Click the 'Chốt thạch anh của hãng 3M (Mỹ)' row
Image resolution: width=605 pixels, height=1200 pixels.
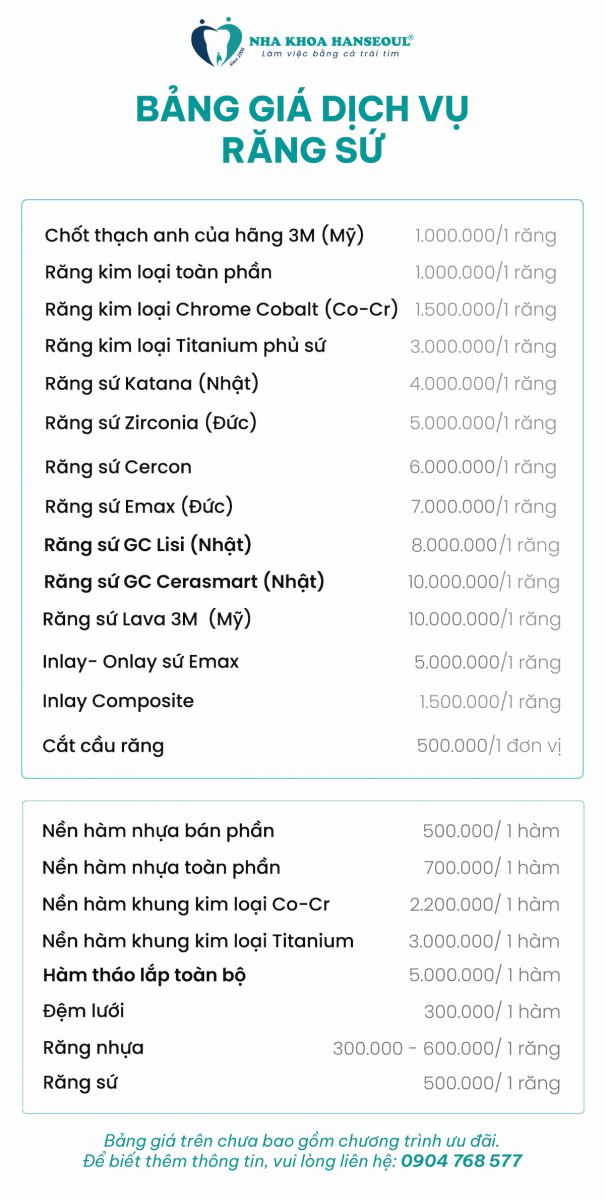click(204, 236)
